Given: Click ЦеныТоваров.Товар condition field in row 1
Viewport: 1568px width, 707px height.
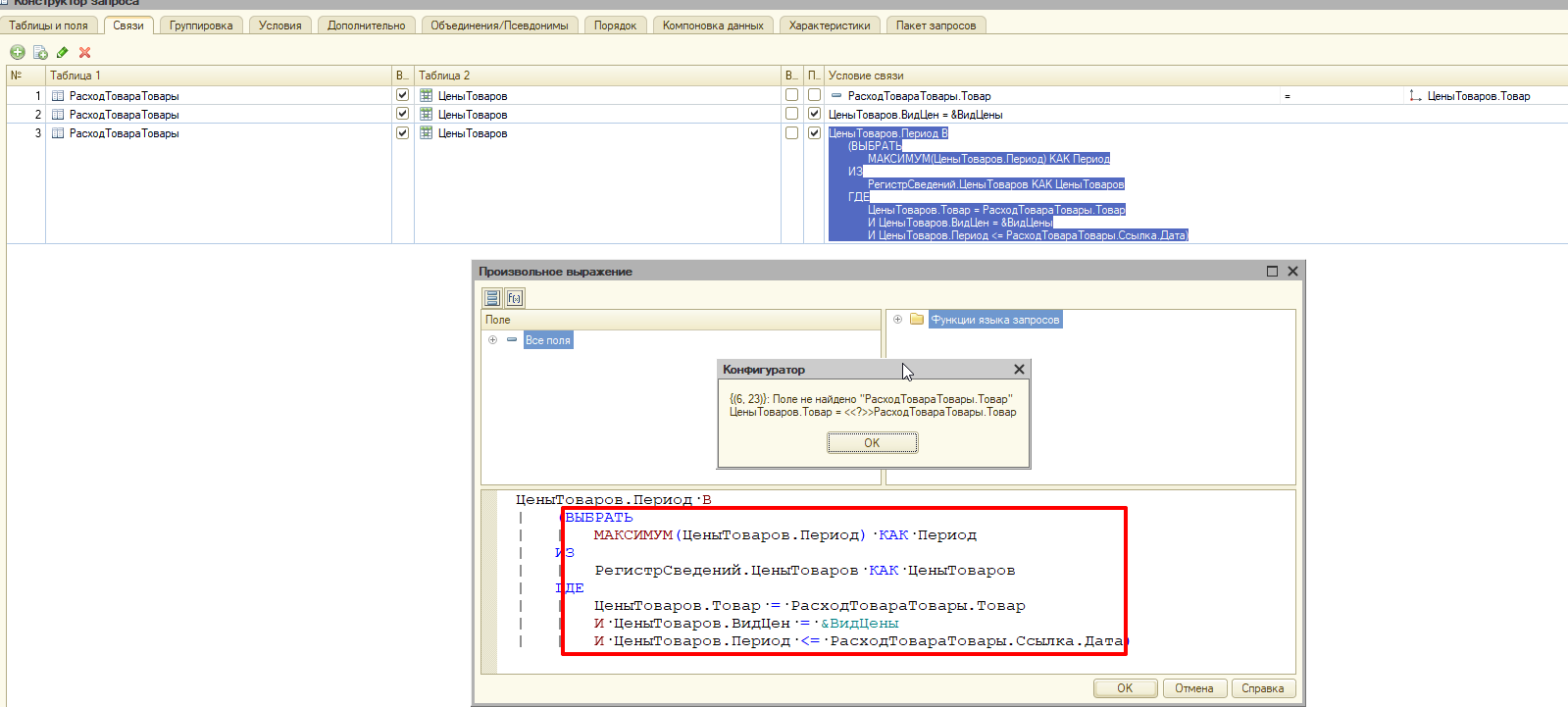Looking at the screenshot, I should (x=1479, y=96).
